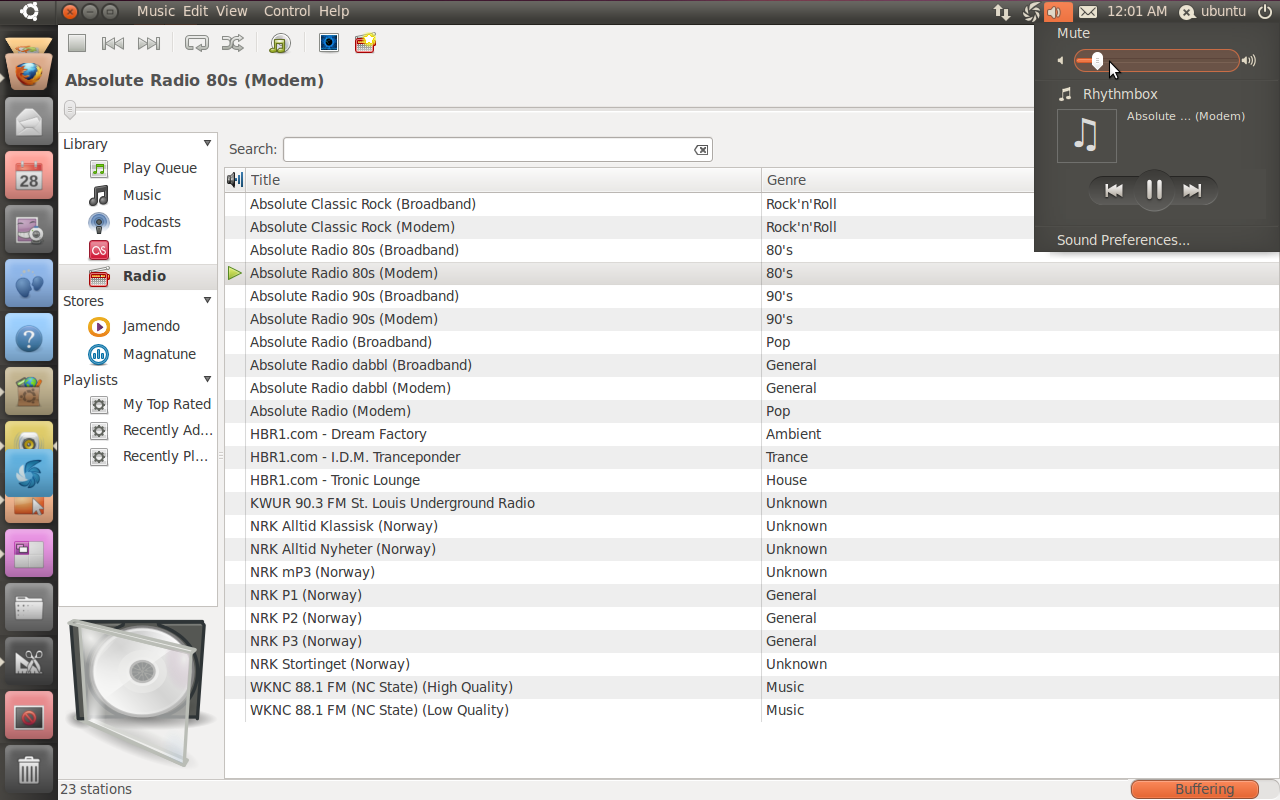1280x800 pixels.
Task: Click previous track in the sound menu
Action: tap(1113, 190)
